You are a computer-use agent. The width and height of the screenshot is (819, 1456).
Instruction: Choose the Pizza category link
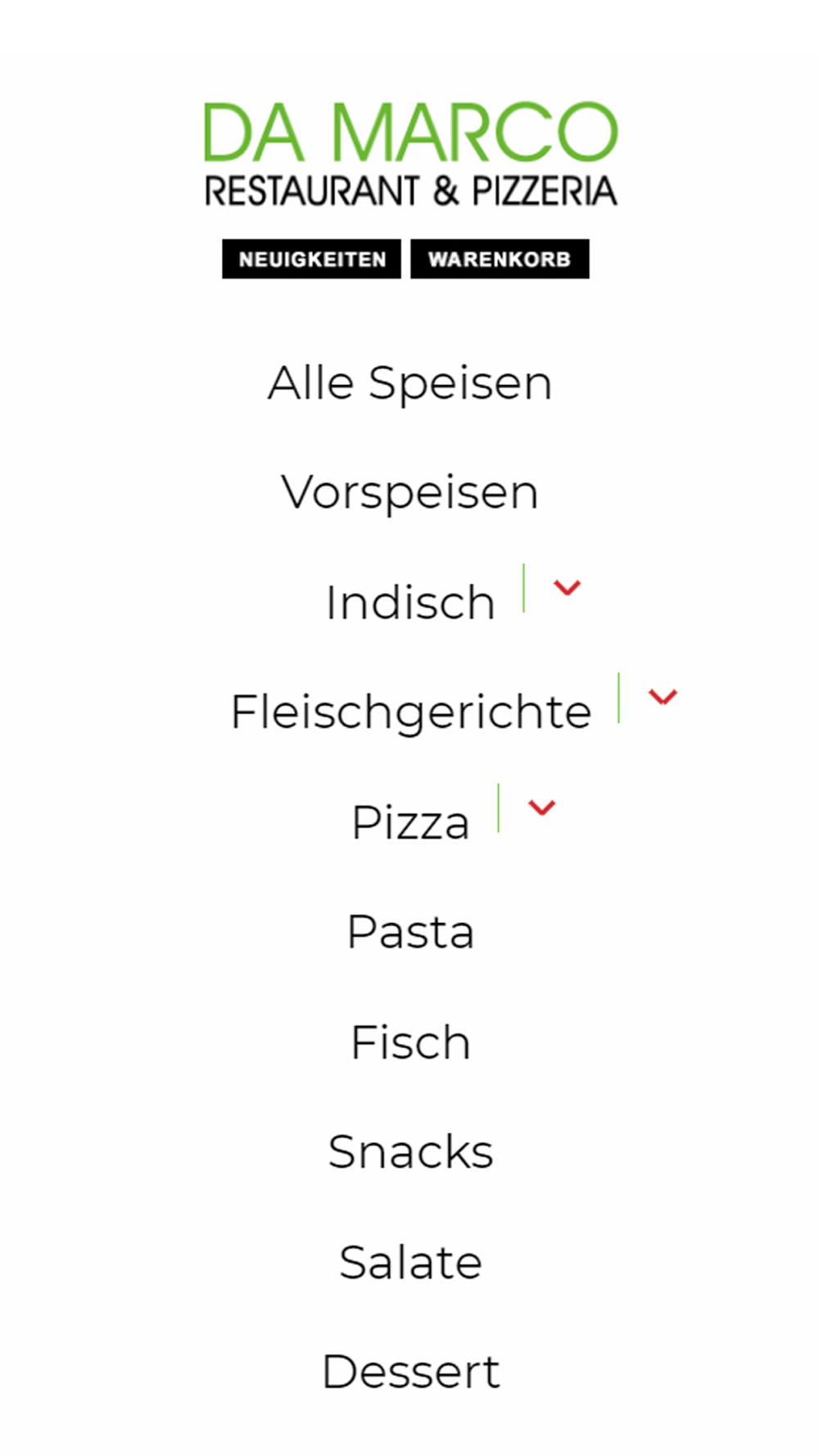[409, 822]
